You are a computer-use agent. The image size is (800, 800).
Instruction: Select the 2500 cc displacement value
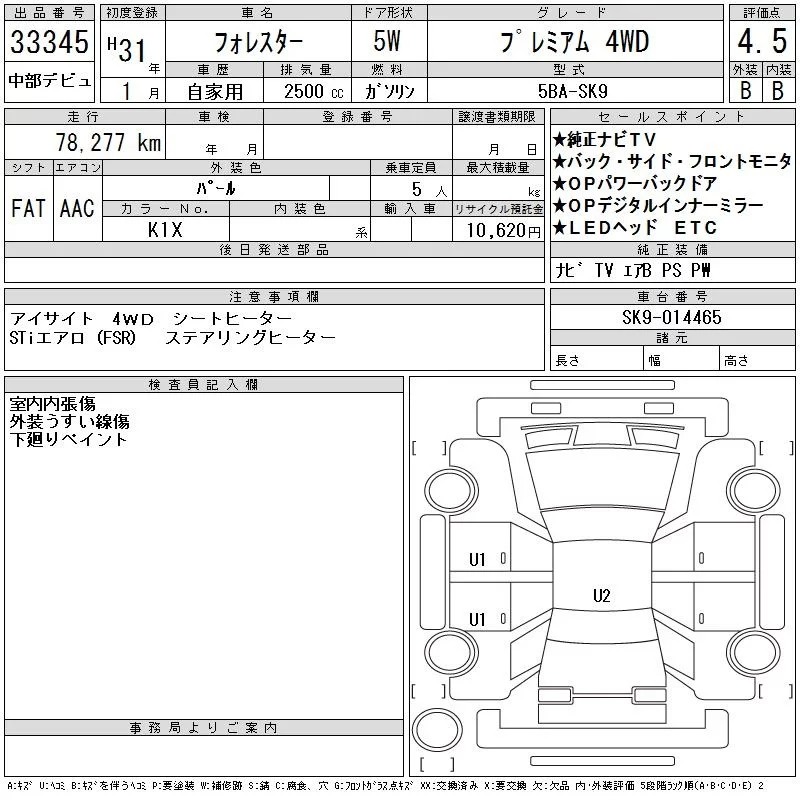[303, 91]
